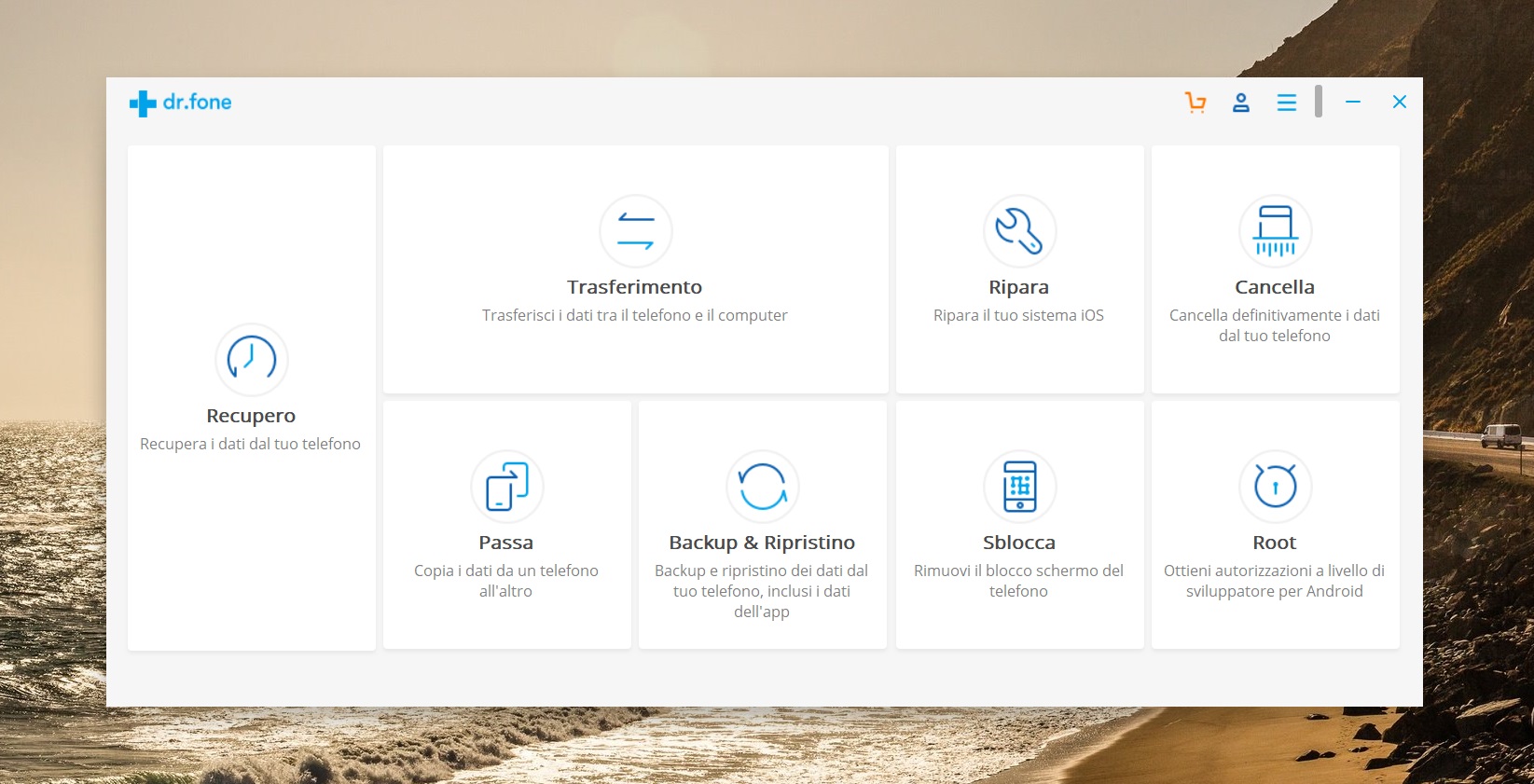Close the dr.fone window

(1400, 102)
